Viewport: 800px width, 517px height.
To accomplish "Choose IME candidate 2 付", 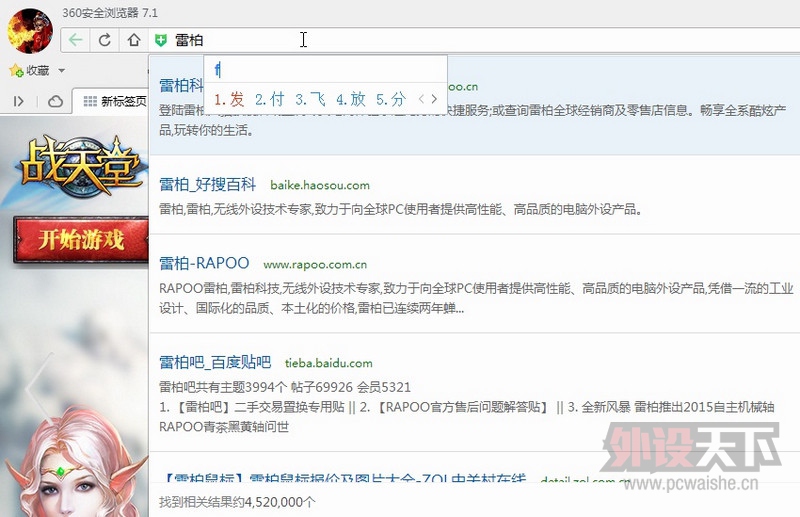I will (x=269, y=99).
